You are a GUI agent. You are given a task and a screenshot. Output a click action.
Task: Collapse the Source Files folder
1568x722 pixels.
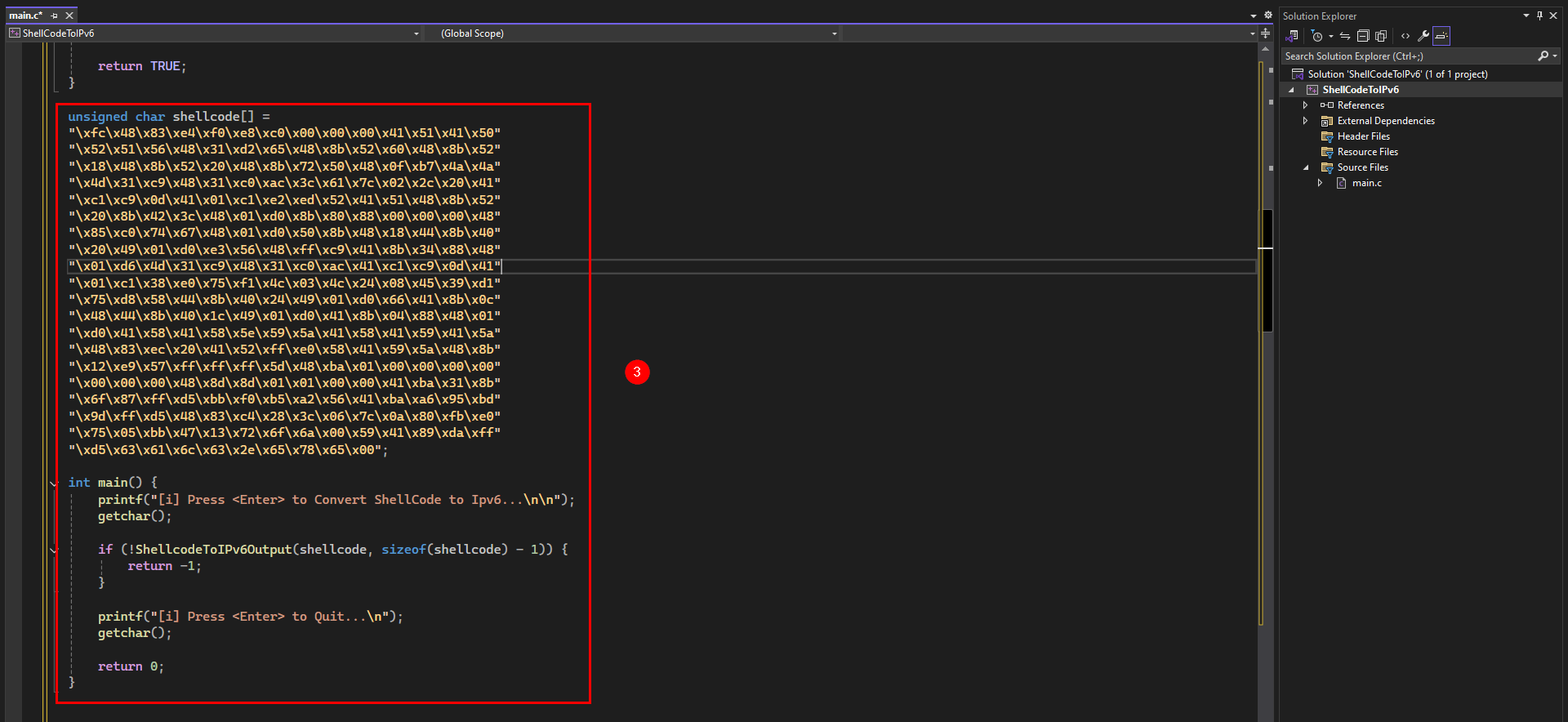click(x=1305, y=167)
